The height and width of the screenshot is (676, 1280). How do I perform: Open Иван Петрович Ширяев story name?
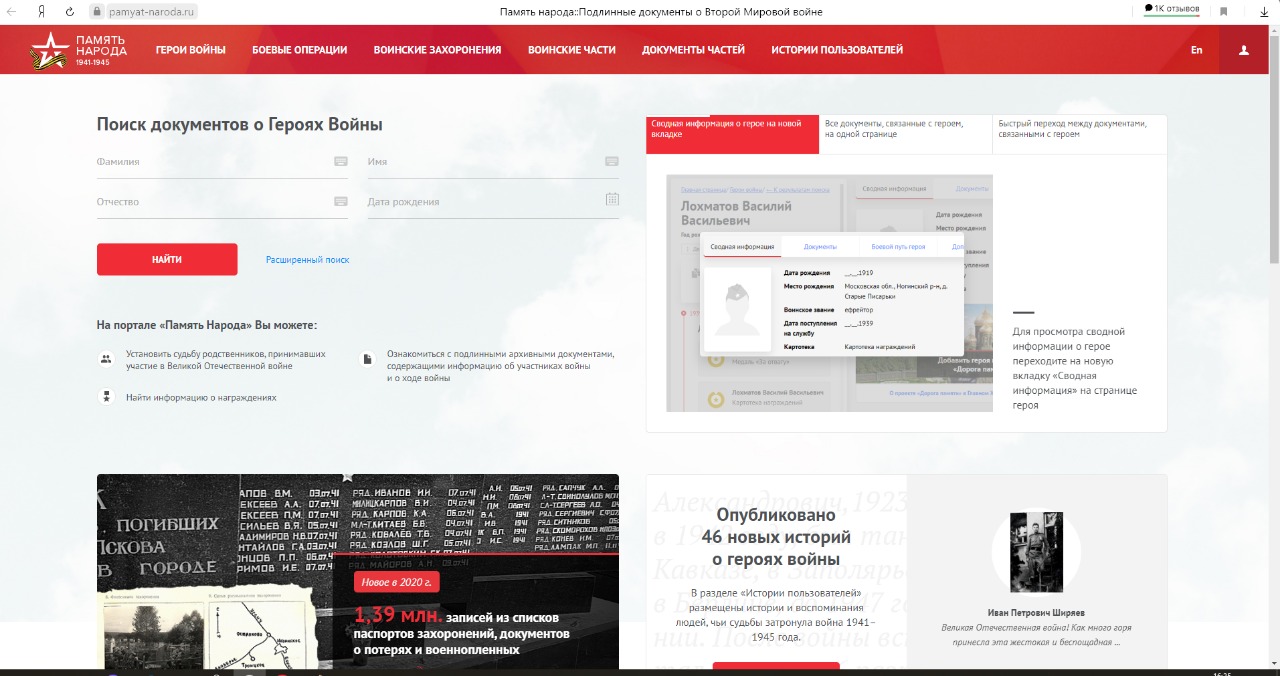[1036, 613]
